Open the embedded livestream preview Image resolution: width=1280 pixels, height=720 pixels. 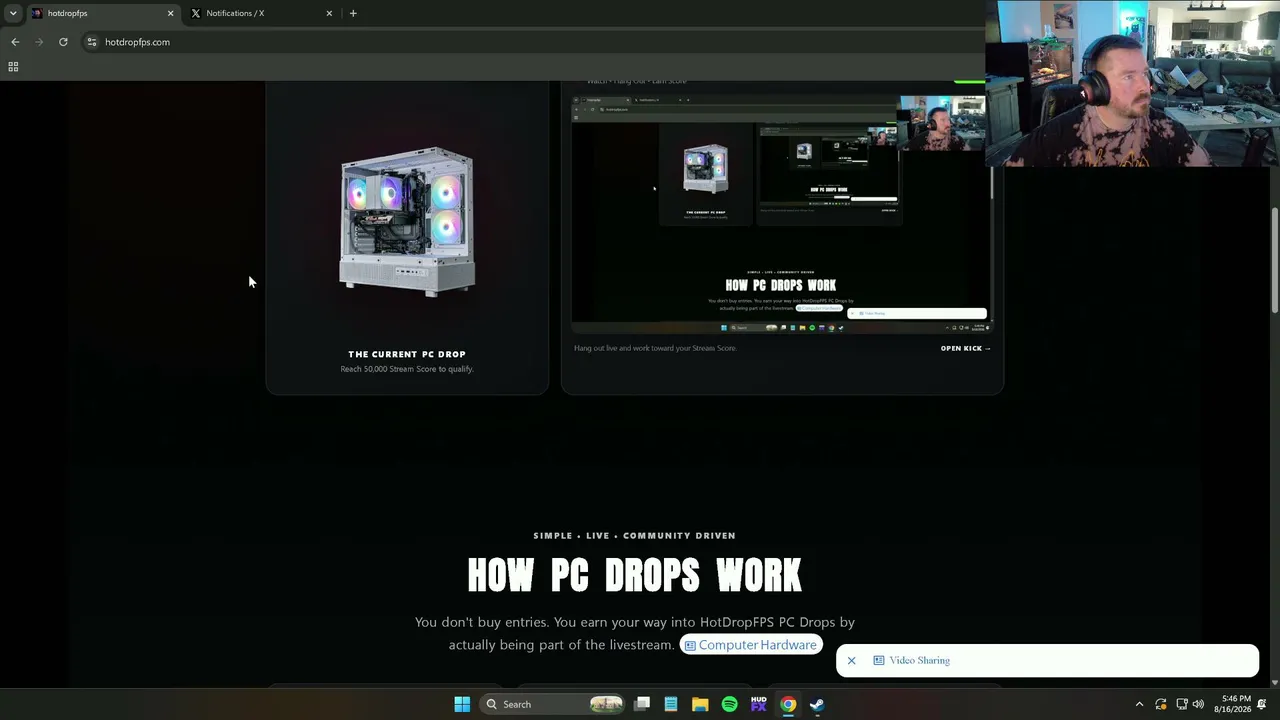(x=780, y=214)
